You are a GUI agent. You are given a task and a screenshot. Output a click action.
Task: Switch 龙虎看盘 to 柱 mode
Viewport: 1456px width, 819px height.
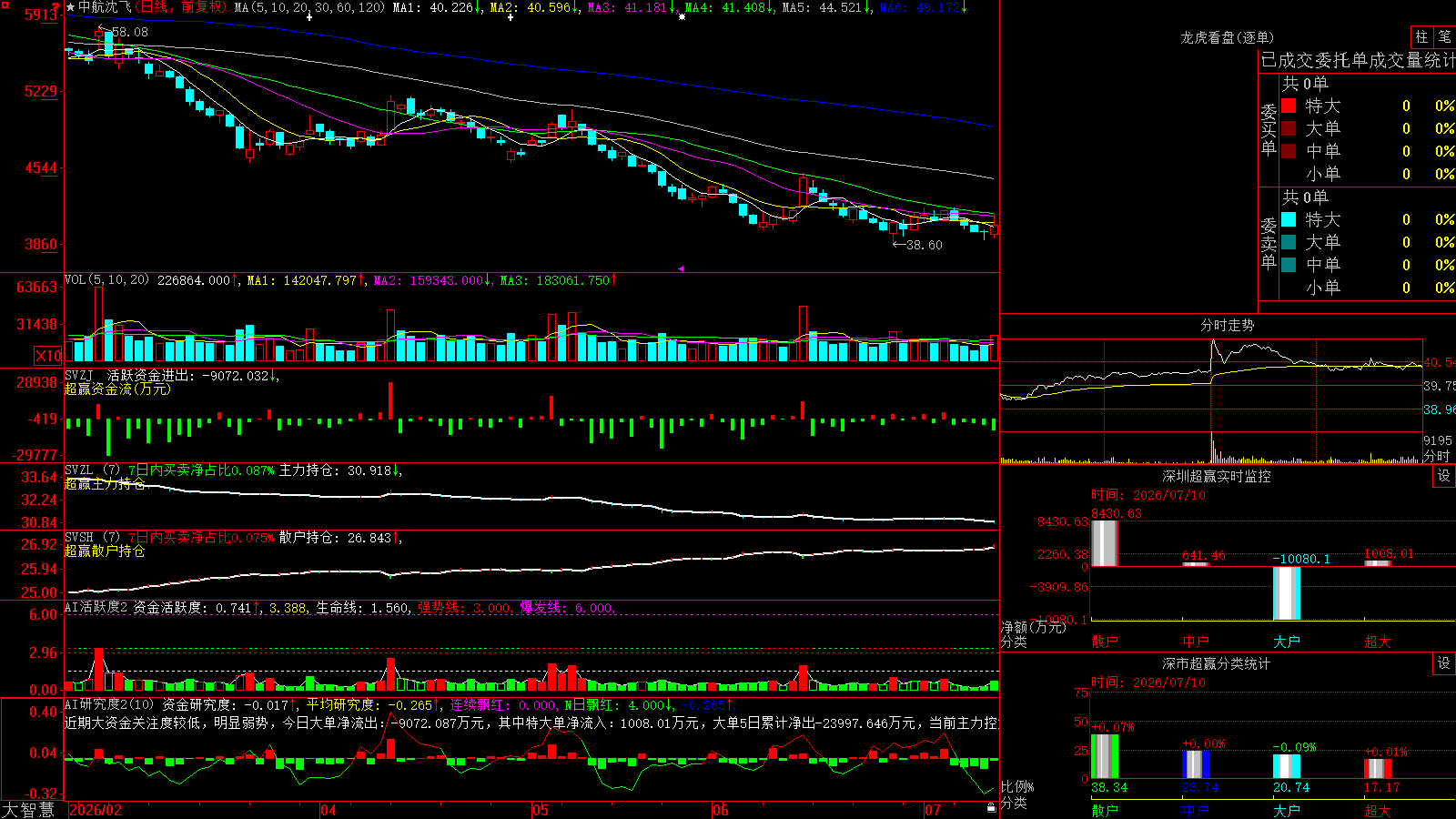pyautogui.click(x=1421, y=37)
